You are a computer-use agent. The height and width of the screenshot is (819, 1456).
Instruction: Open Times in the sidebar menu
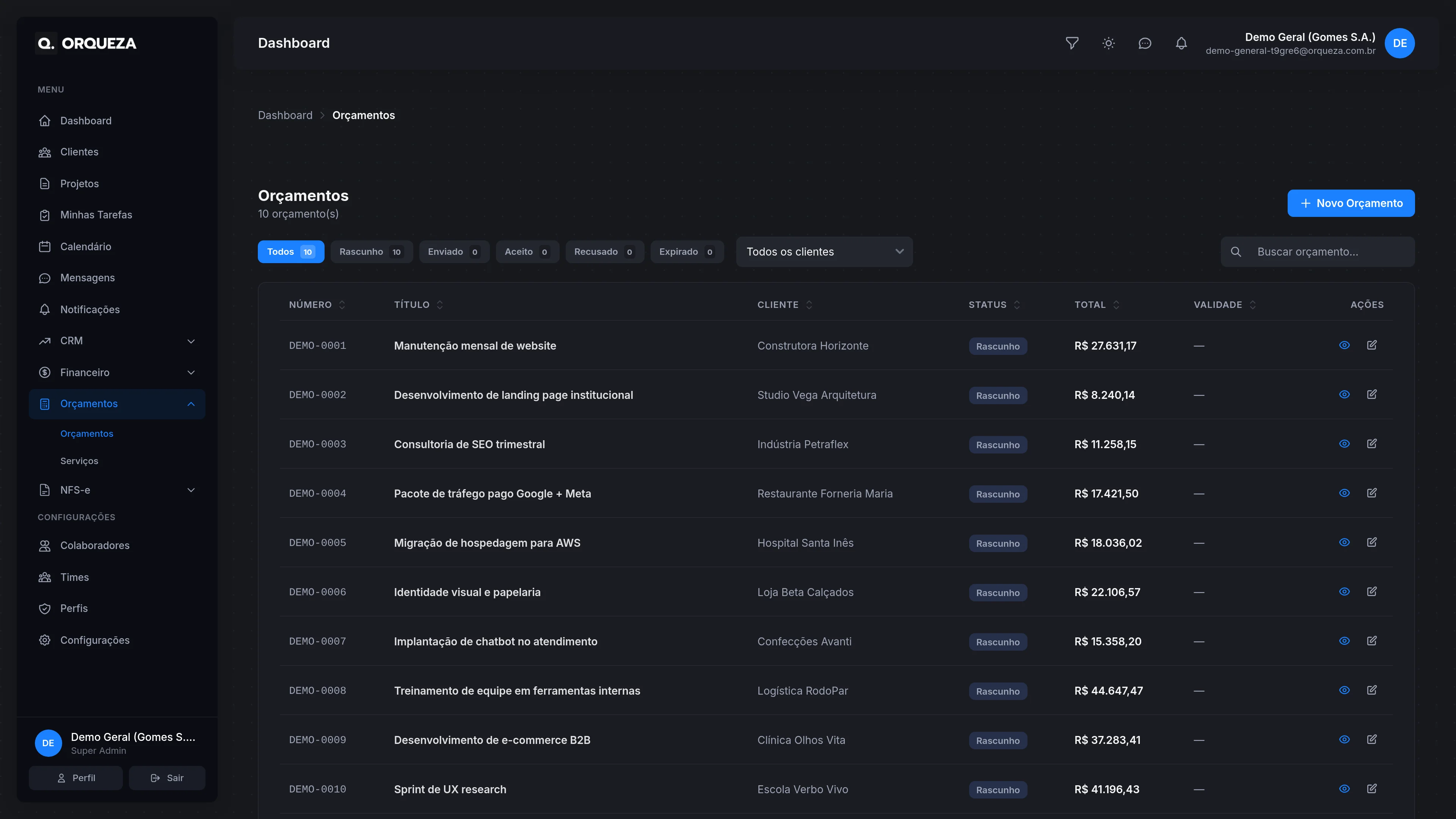pos(117,577)
